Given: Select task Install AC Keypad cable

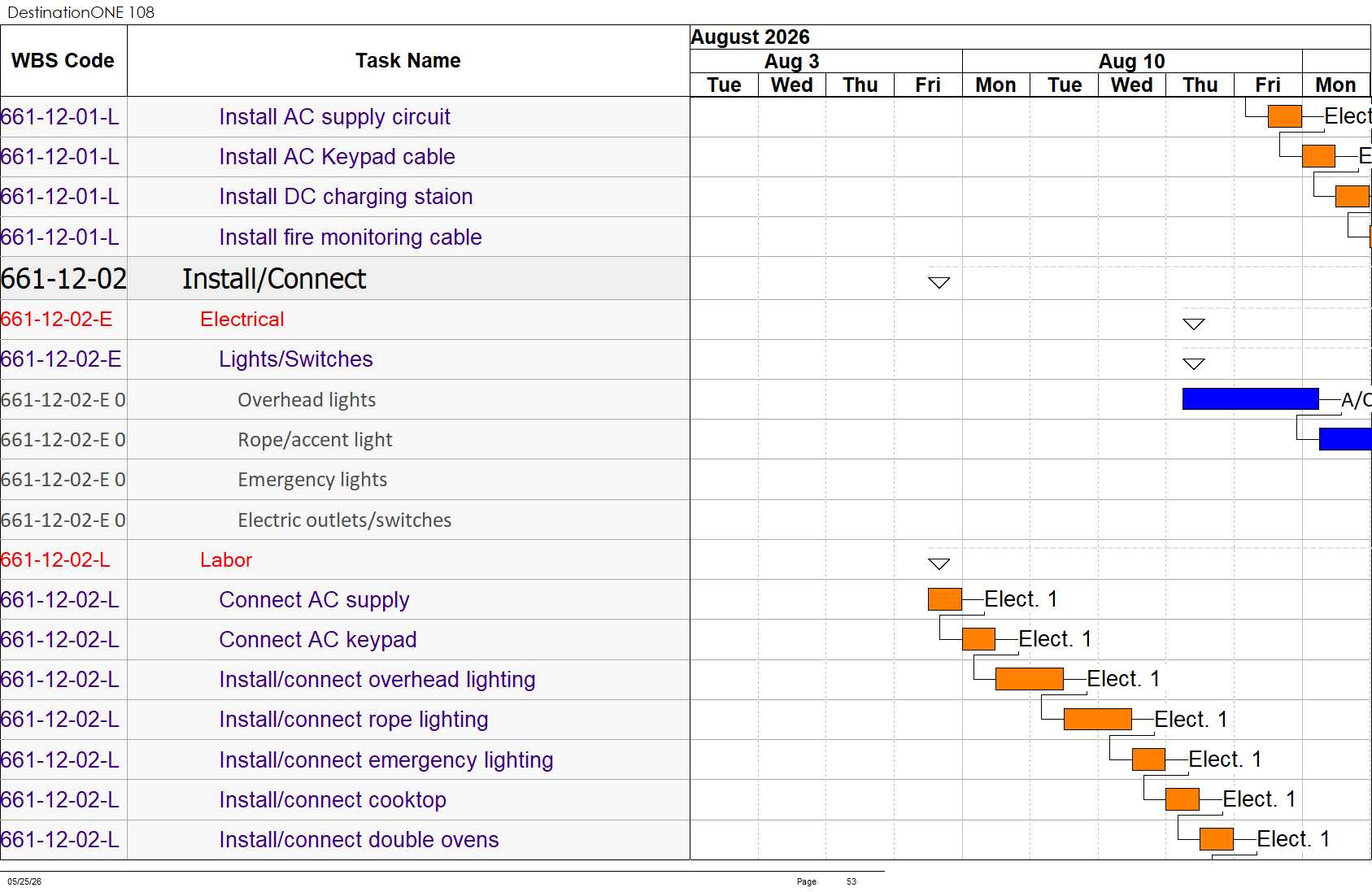Looking at the screenshot, I should [337, 157].
